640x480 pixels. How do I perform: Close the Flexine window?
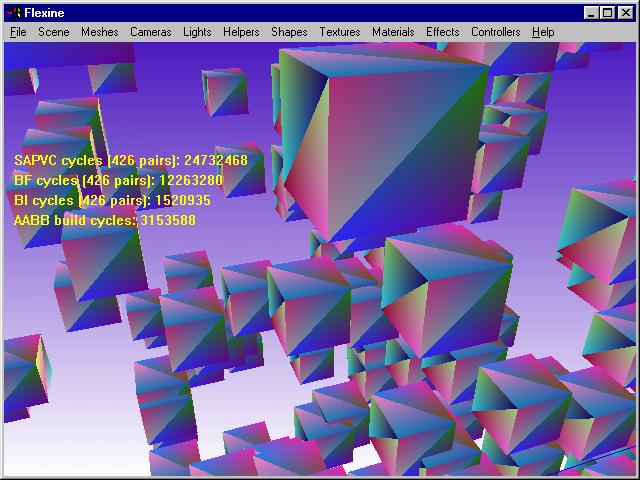click(x=625, y=13)
